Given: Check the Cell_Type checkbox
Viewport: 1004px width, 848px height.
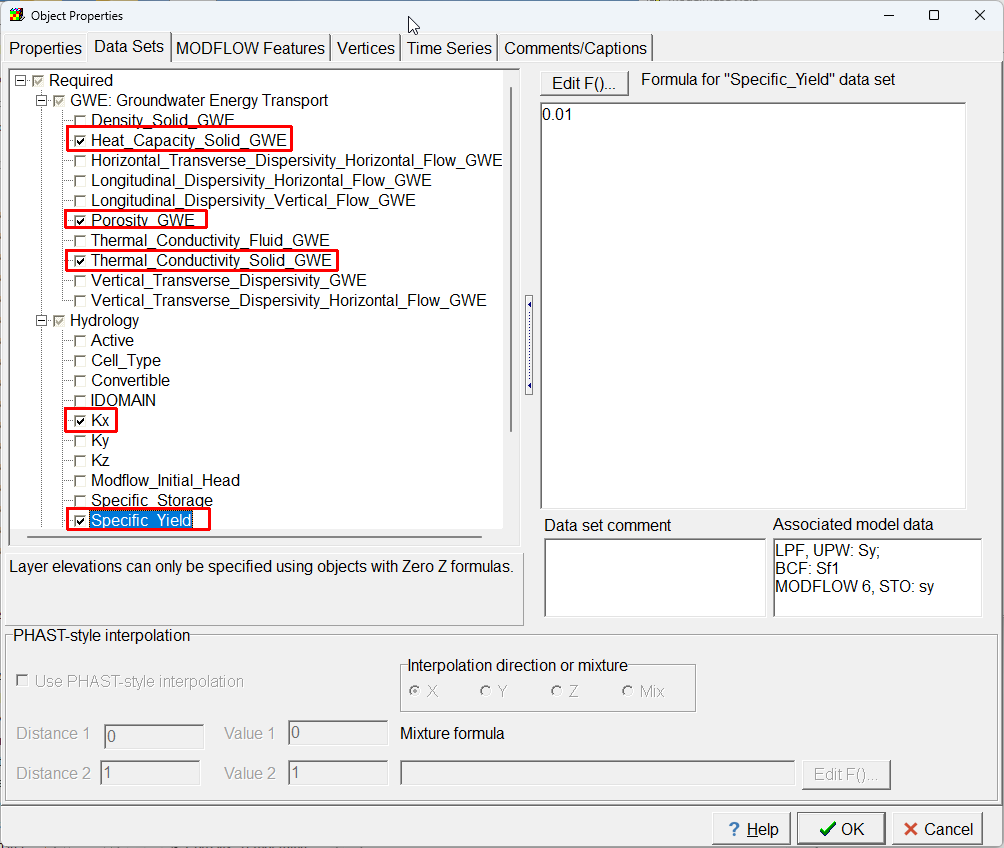Looking at the screenshot, I should point(80,361).
